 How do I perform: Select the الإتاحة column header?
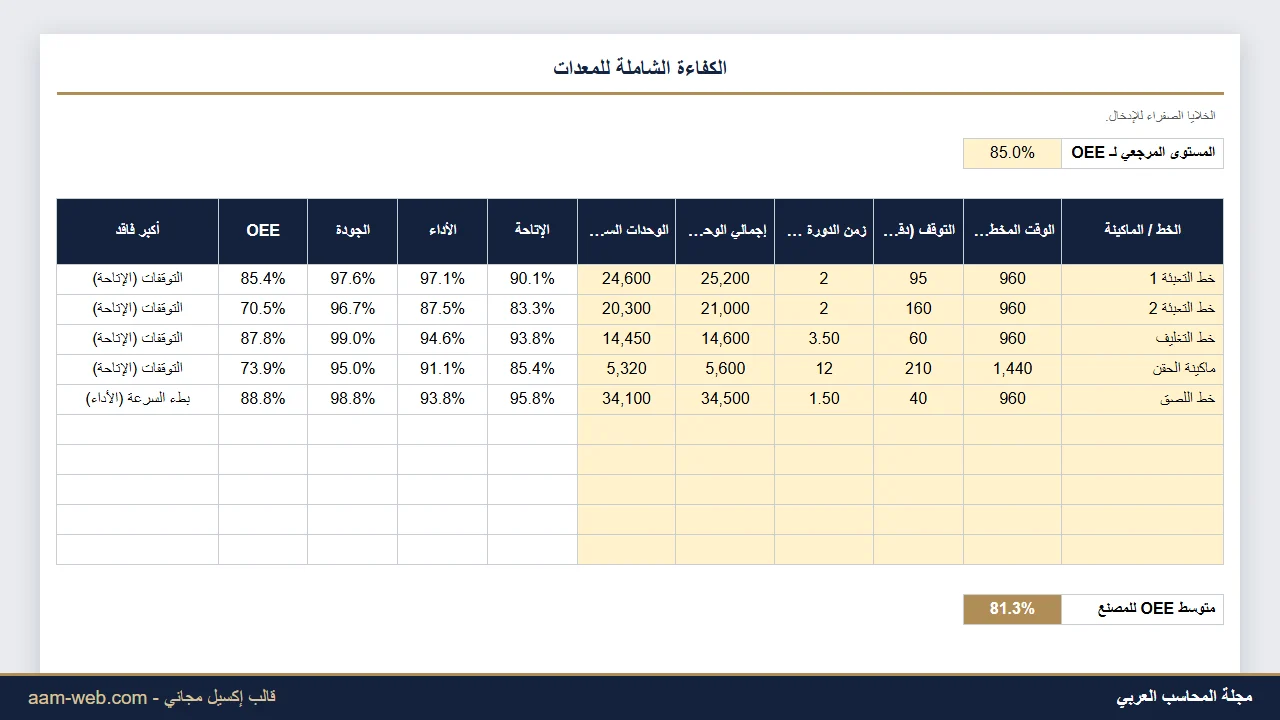(533, 230)
